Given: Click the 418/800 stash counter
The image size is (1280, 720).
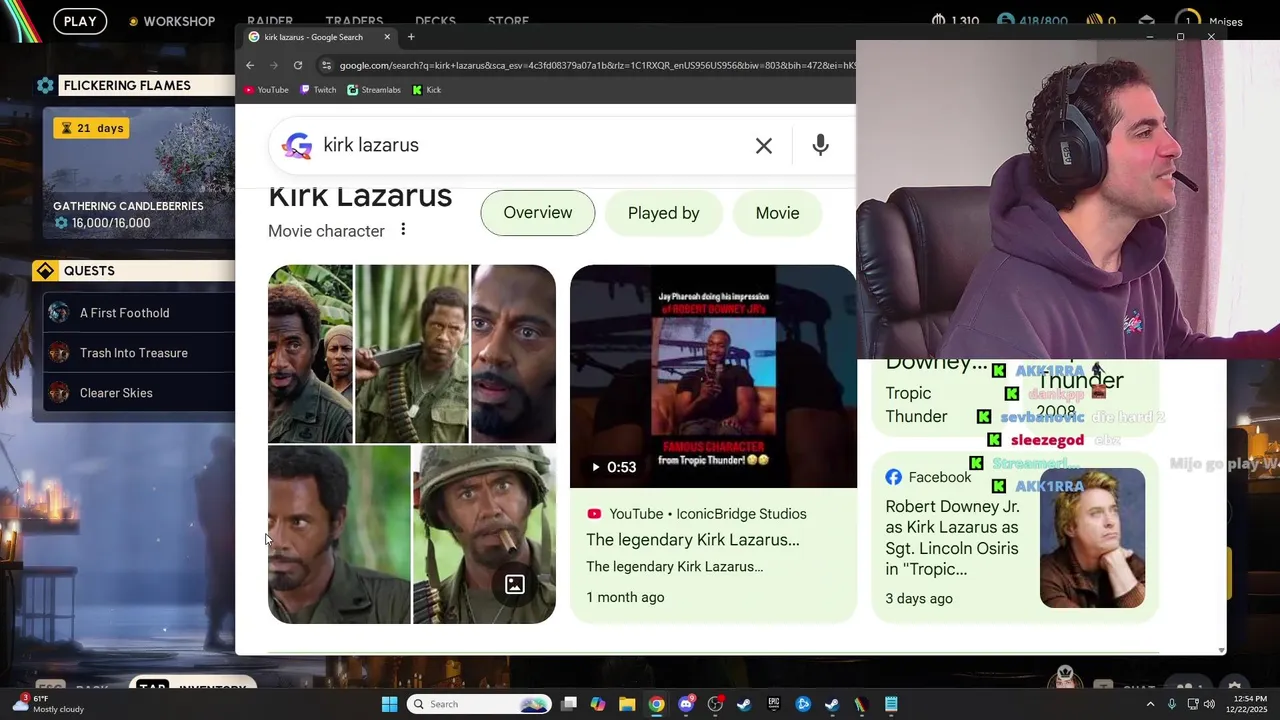Looking at the screenshot, I should (1032, 21).
